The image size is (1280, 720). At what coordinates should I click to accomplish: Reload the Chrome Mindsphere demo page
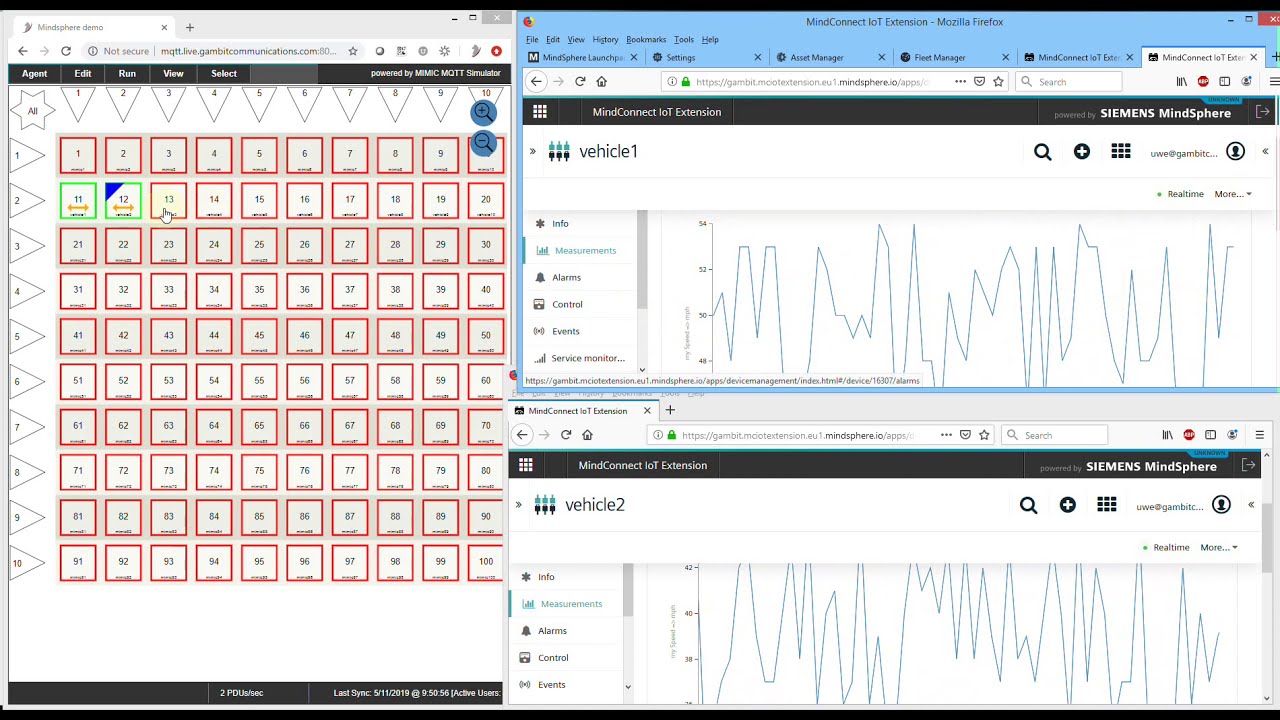pyautogui.click(x=66, y=51)
